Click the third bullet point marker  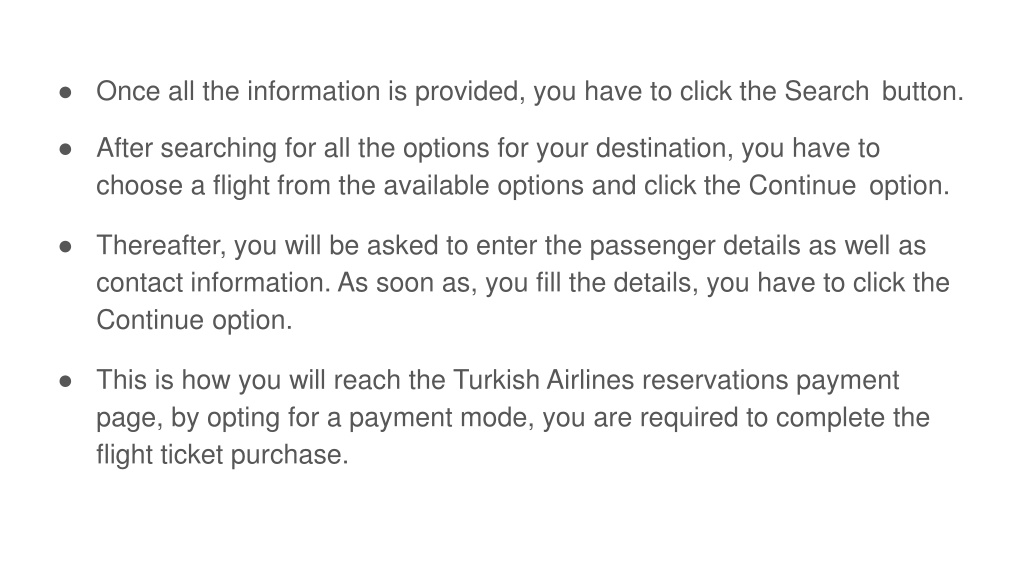(65, 247)
